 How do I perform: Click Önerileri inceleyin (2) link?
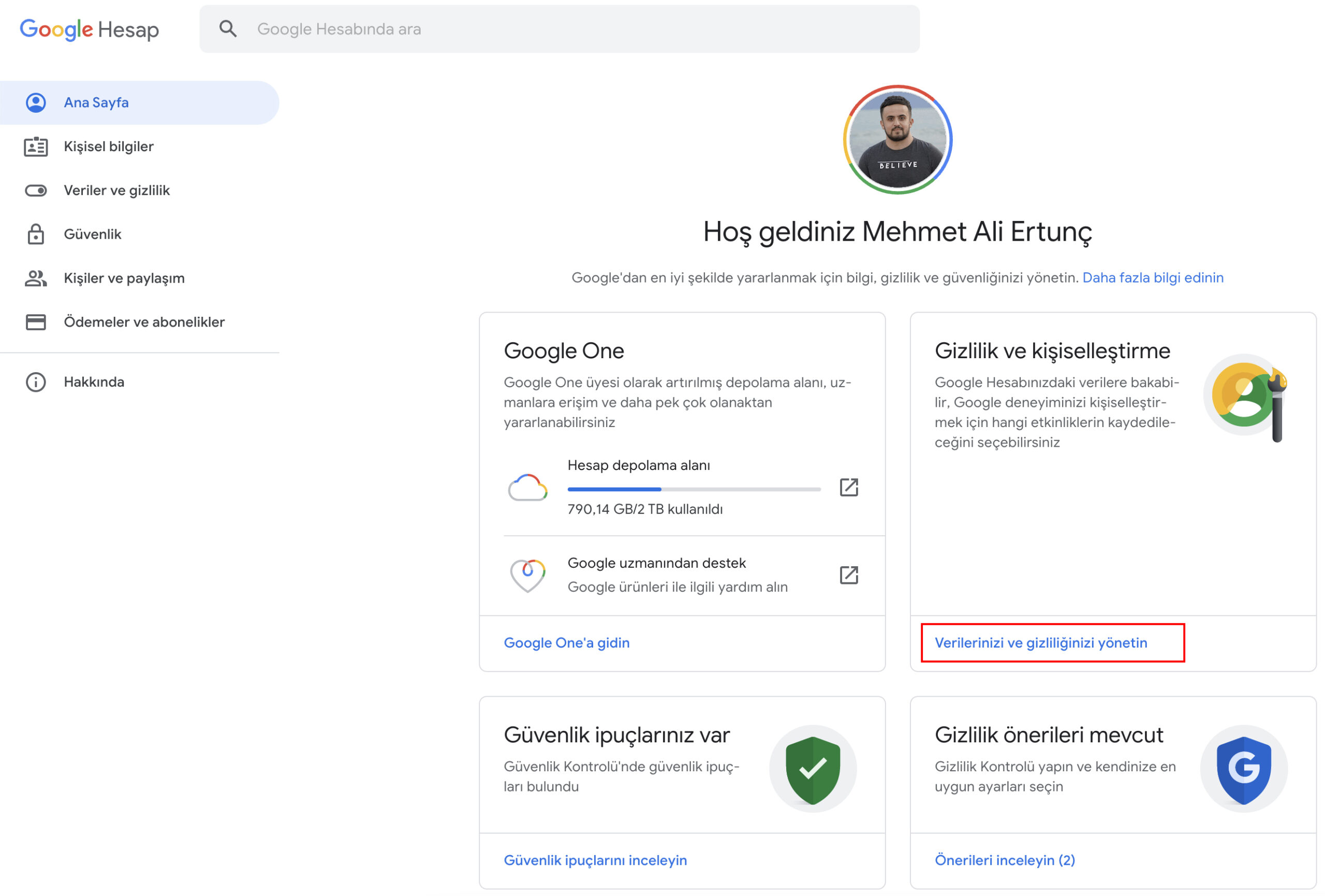pyautogui.click(x=1005, y=860)
